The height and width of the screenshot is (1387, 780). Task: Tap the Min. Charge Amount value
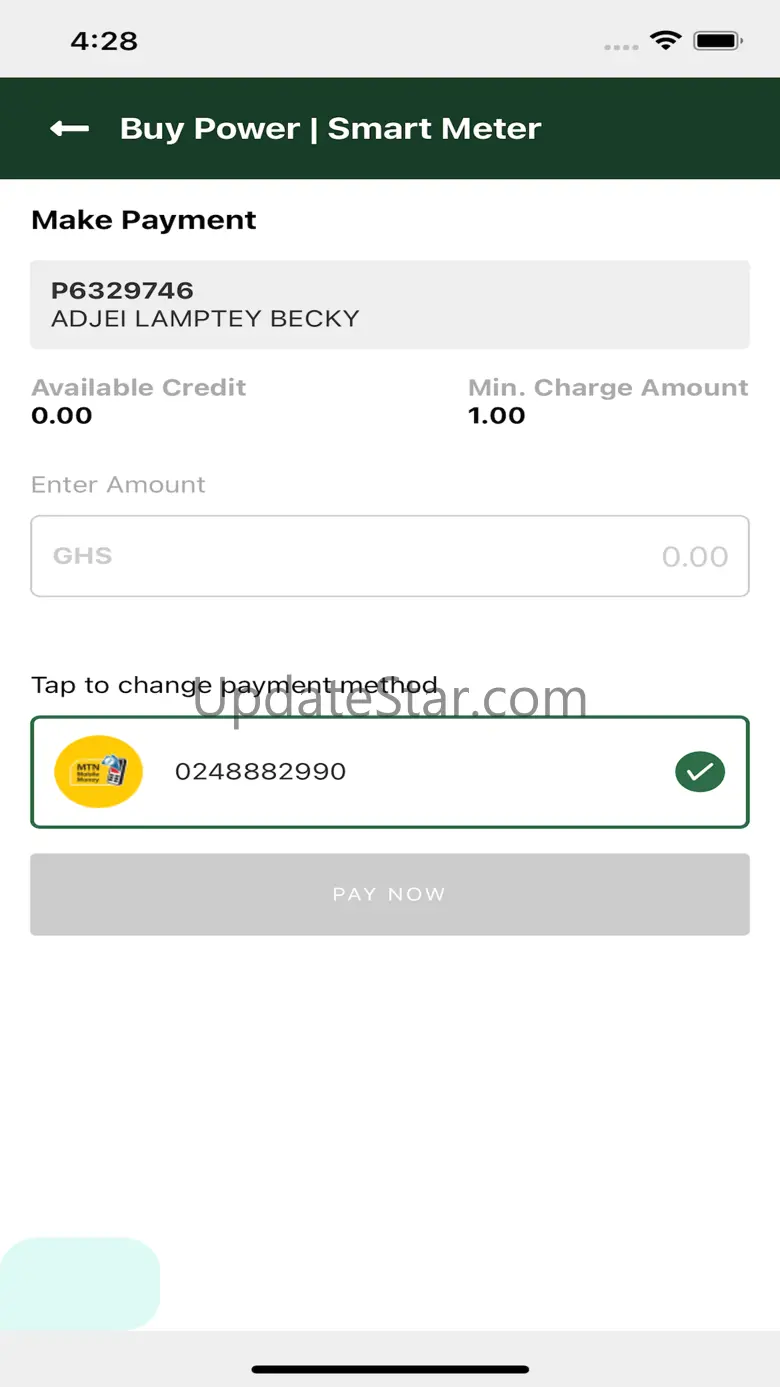click(x=497, y=416)
